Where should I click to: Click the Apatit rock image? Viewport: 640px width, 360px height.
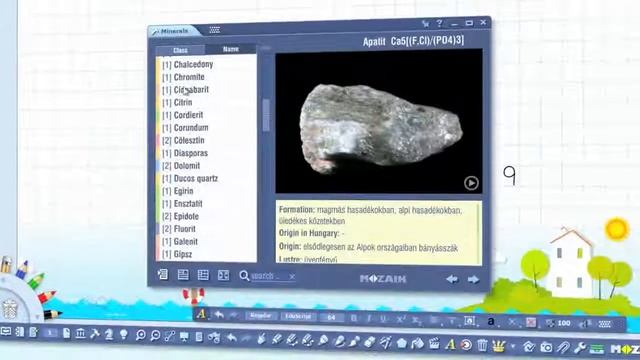(x=380, y=129)
